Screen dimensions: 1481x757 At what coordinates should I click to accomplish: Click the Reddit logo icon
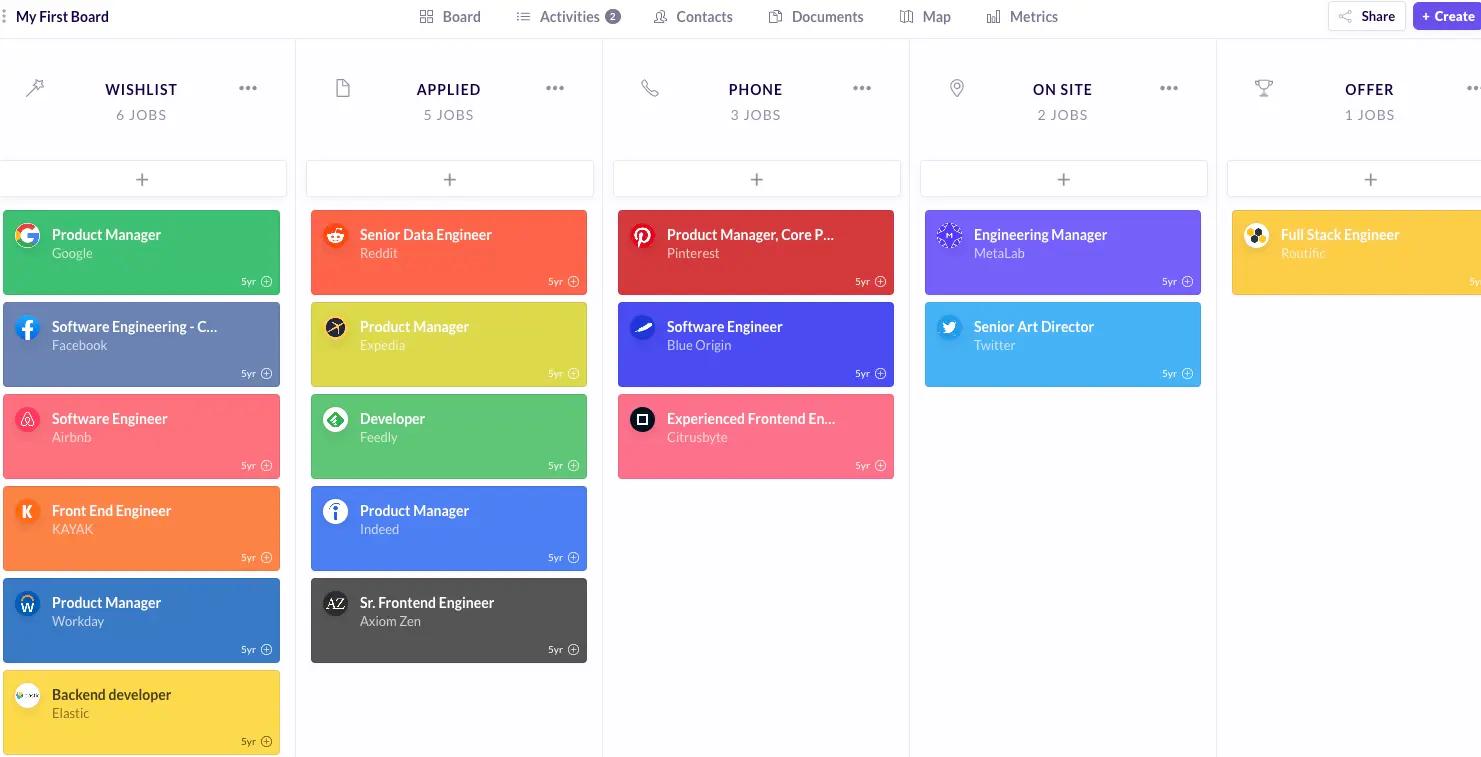[x=335, y=236]
